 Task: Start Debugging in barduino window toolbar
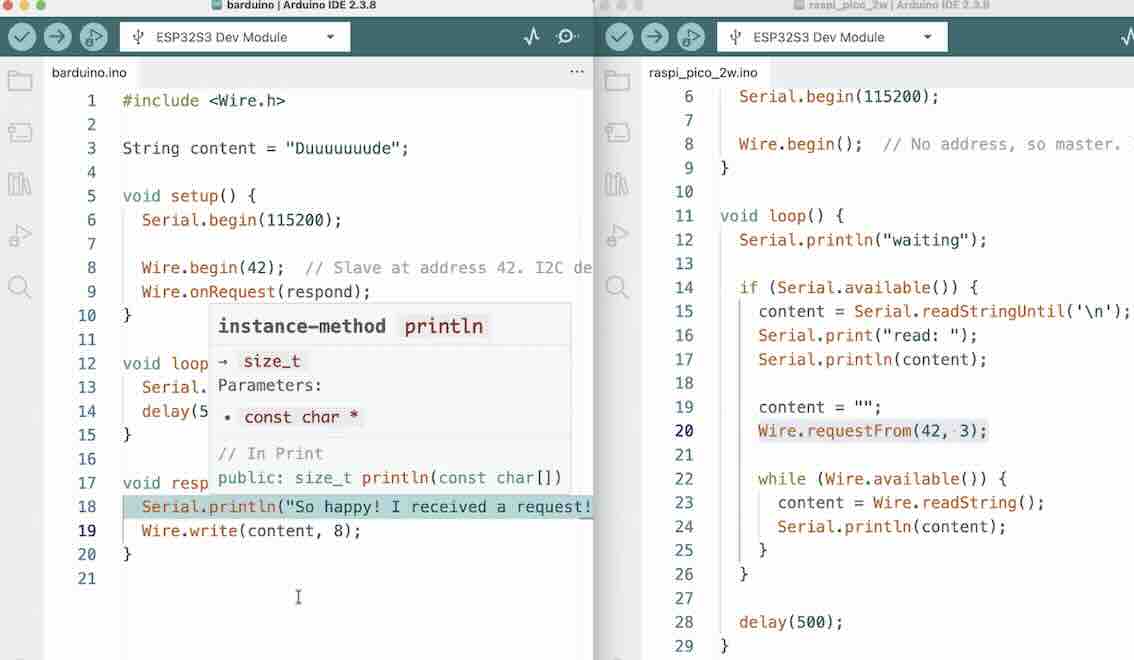93,37
